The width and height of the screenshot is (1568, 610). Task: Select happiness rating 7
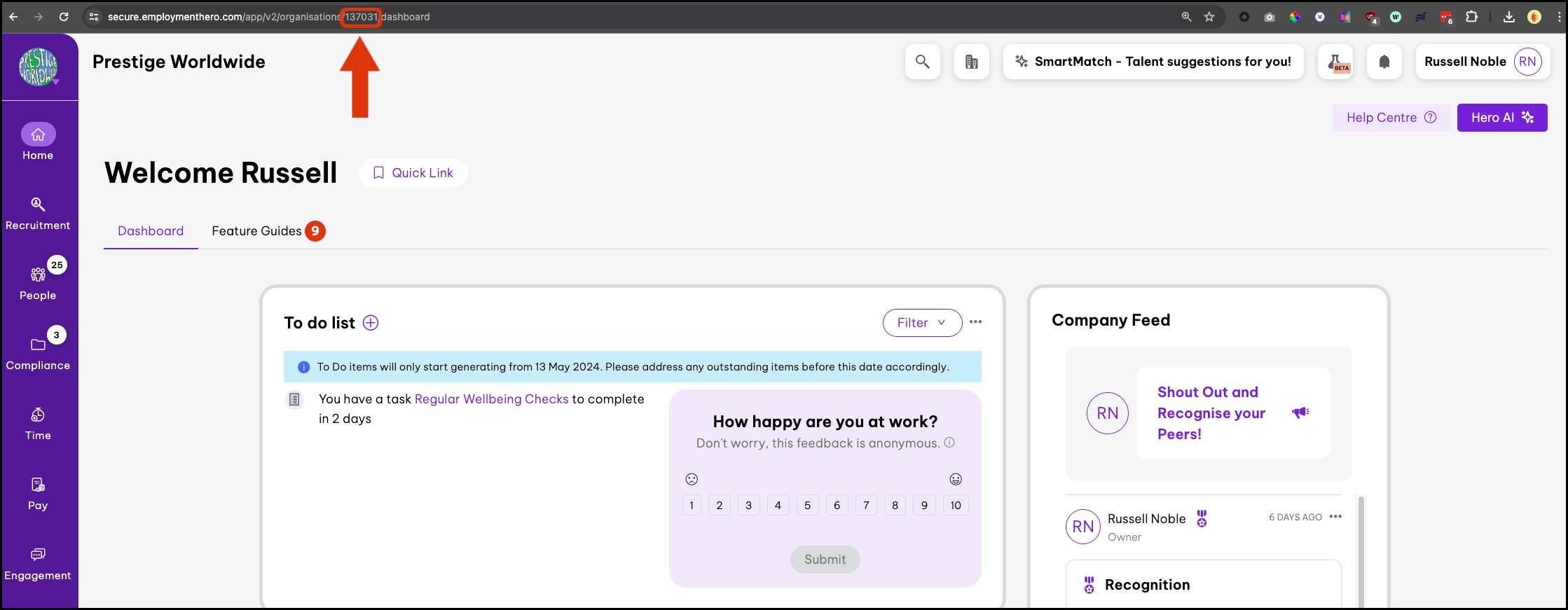(x=866, y=505)
